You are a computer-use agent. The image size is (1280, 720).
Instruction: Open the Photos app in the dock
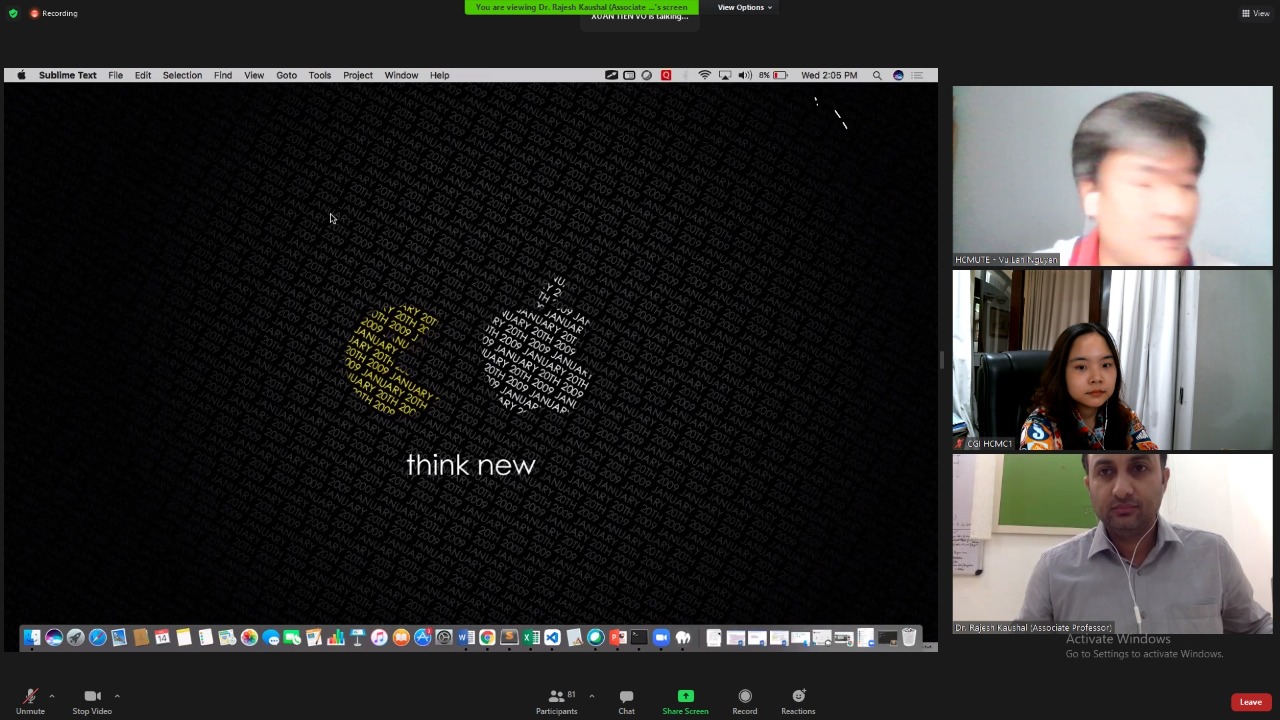pos(249,638)
